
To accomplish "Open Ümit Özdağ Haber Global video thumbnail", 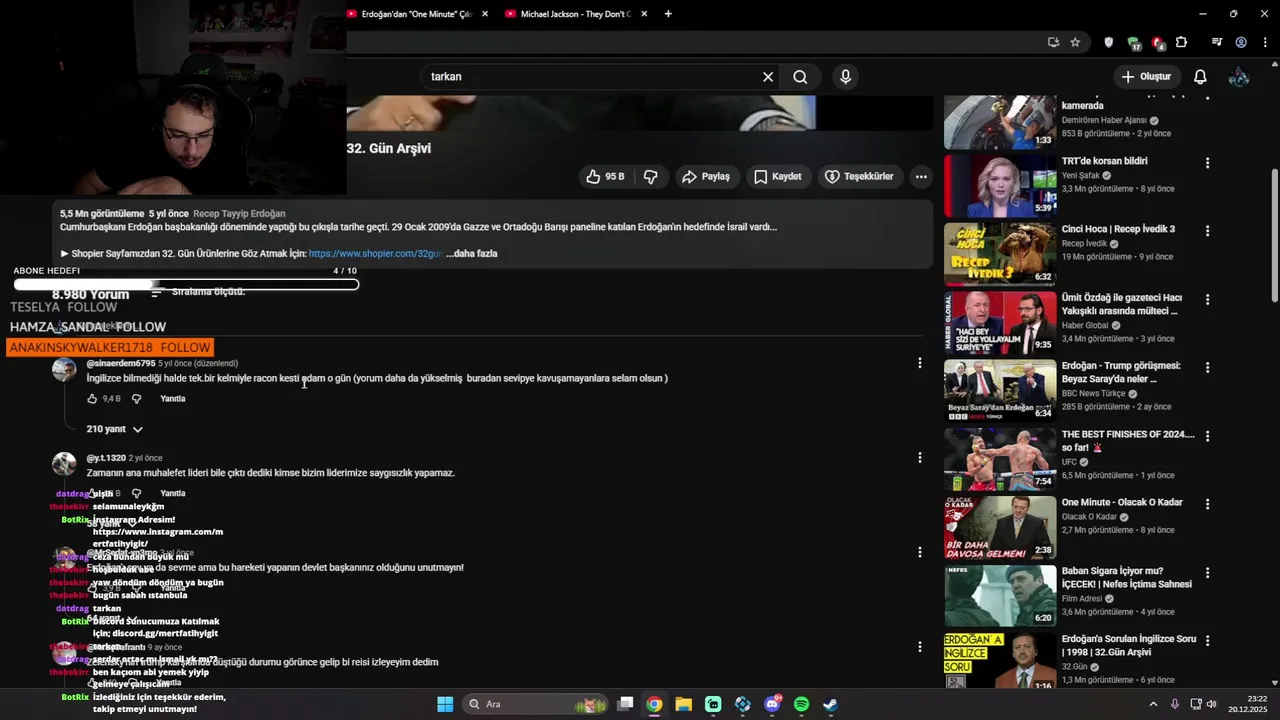I will pos(1000,322).
